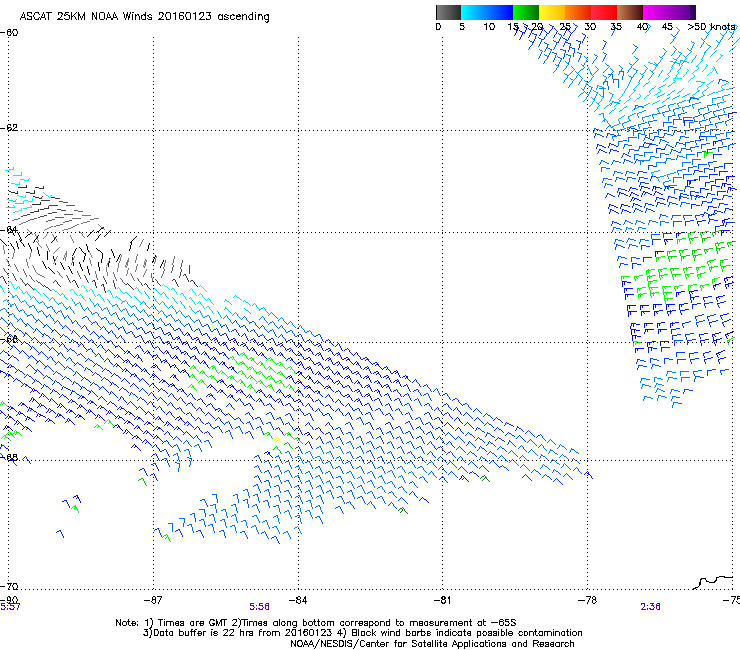Click the '45' color scale label
The width and height of the screenshot is (740, 650).
click(x=667, y=27)
